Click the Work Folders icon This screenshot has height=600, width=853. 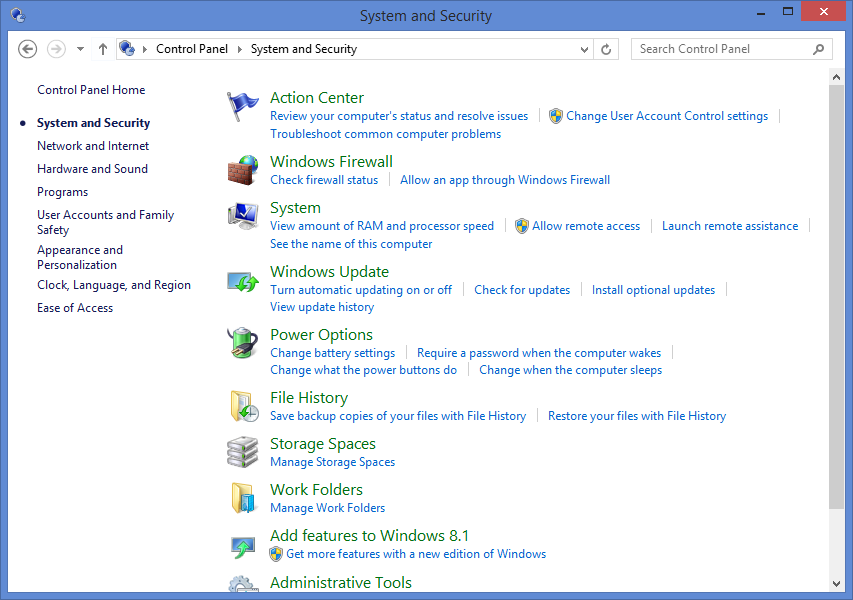[x=241, y=495]
